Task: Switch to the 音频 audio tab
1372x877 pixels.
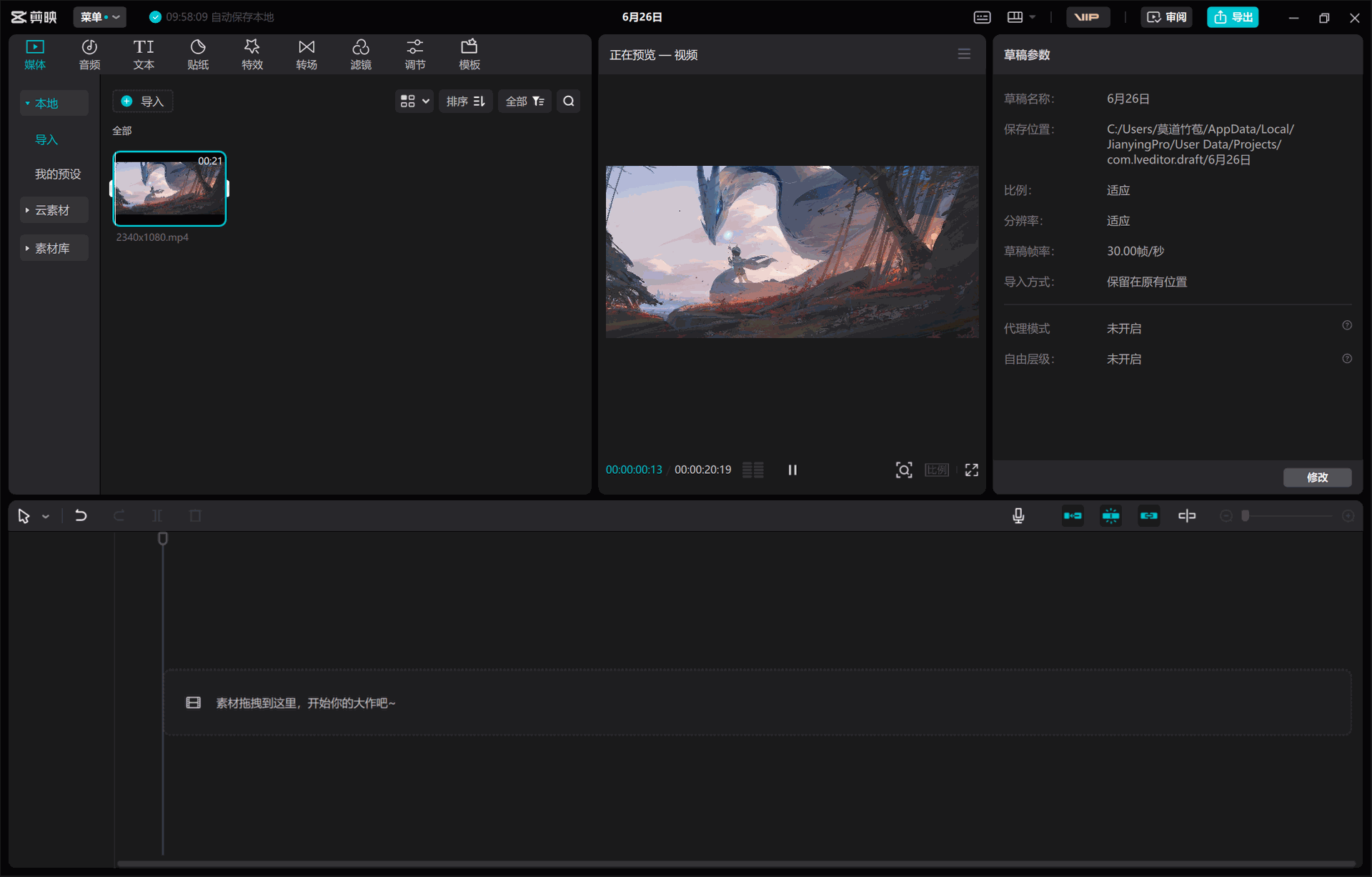Action: click(89, 54)
